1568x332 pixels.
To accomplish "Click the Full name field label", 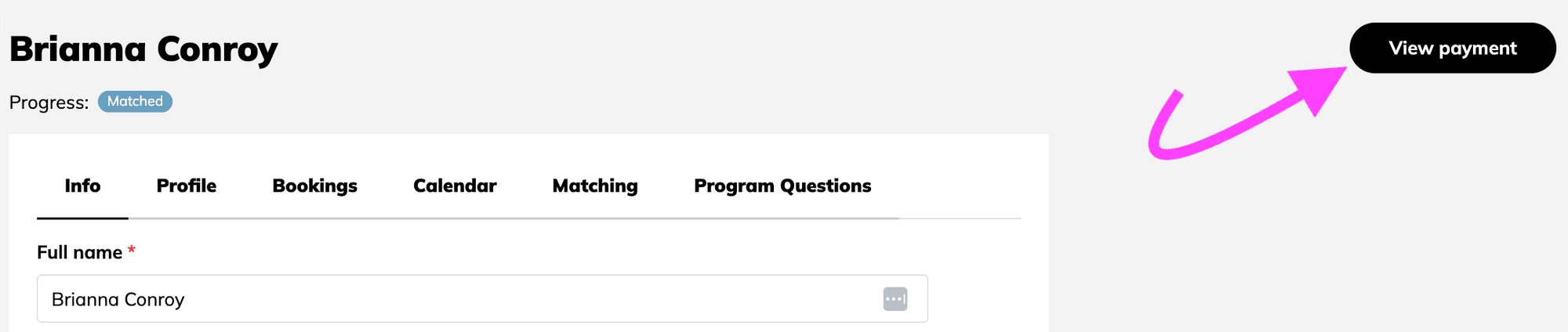I will coord(79,253).
